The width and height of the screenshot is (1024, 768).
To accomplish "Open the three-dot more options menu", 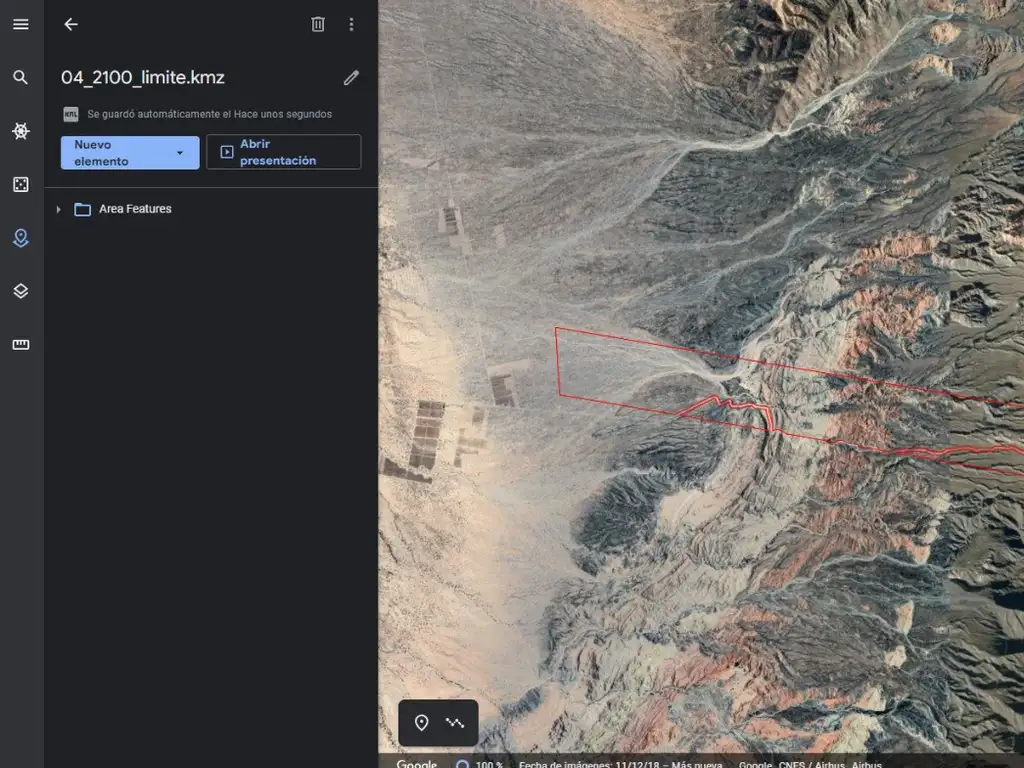I will coord(351,24).
